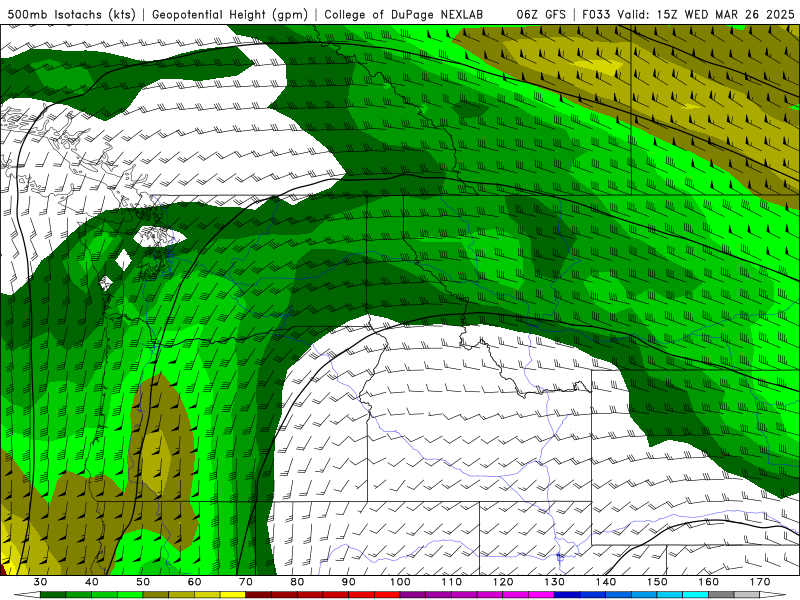Click the dark blue swatch starting at 130

567,595
